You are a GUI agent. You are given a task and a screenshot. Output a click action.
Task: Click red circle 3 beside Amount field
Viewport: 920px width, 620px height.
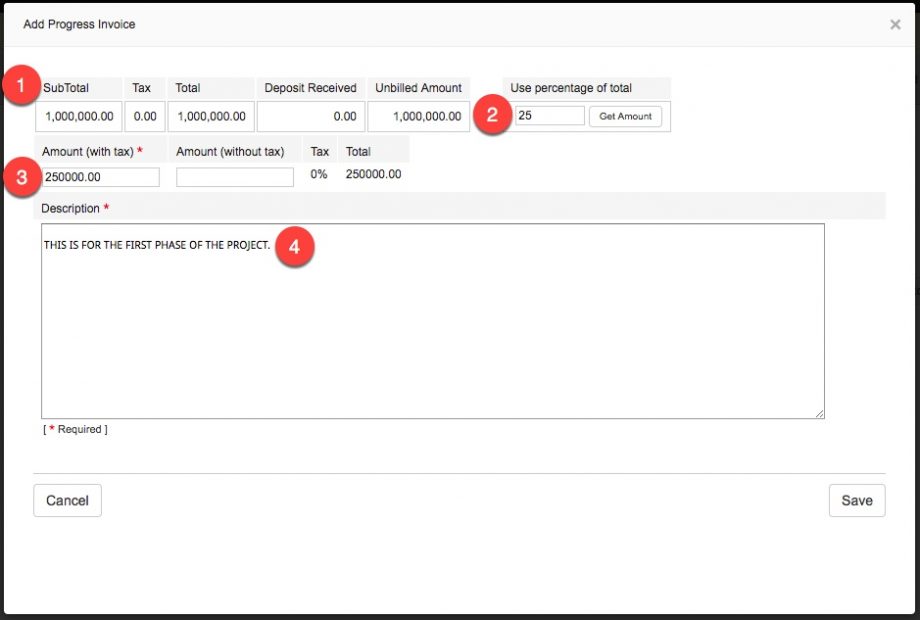19,177
